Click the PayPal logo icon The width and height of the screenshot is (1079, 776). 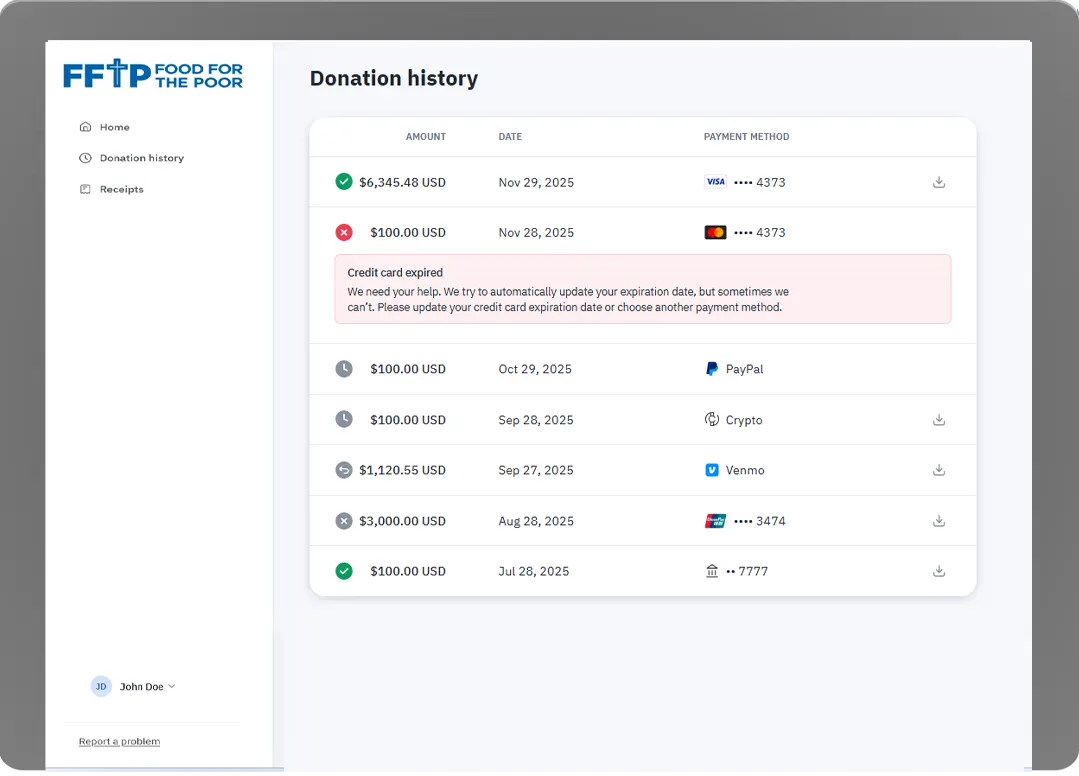click(712, 369)
